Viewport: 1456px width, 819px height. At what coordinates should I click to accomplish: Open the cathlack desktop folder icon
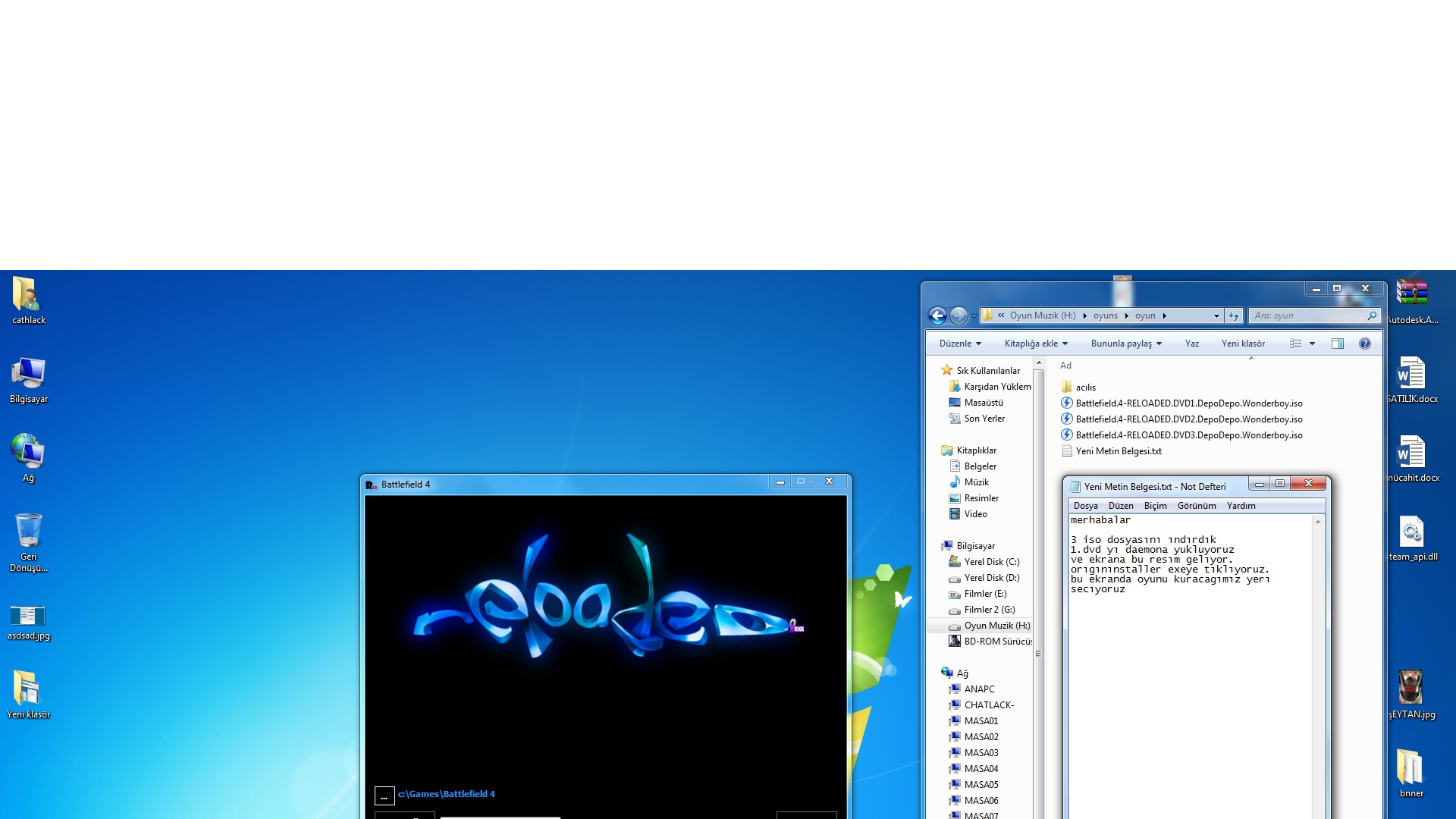[x=28, y=300]
